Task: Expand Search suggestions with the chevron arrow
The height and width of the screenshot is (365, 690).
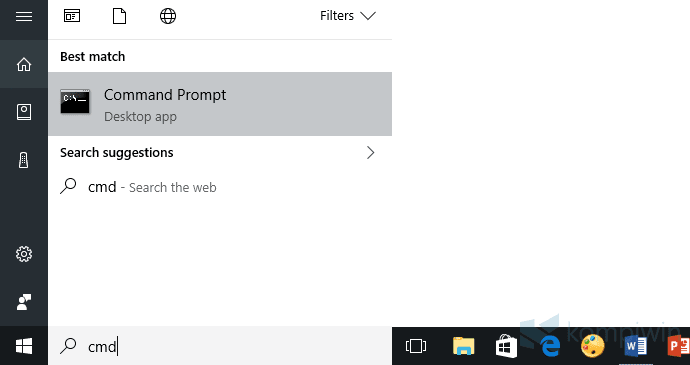Action: tap(371, 153)
